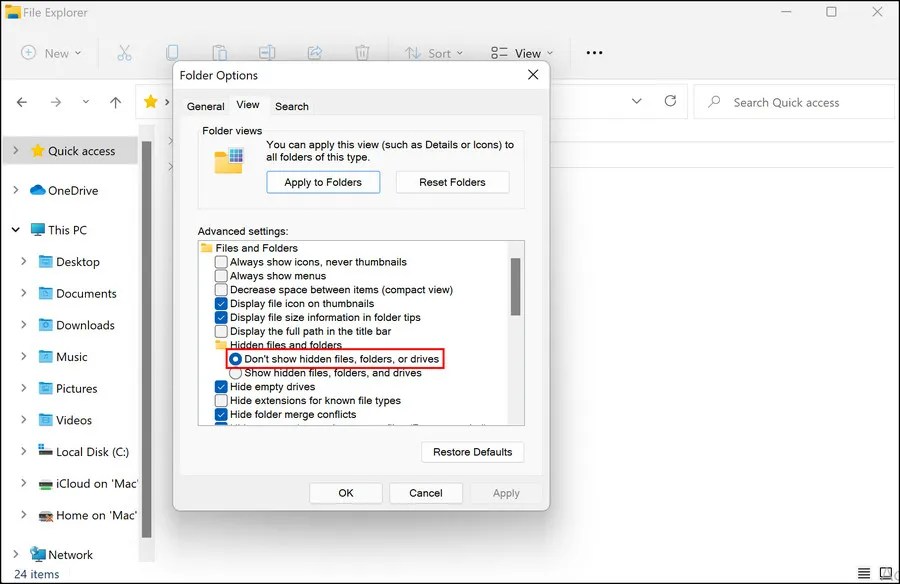Collapse This PC in the sidebar

[15, 229]
